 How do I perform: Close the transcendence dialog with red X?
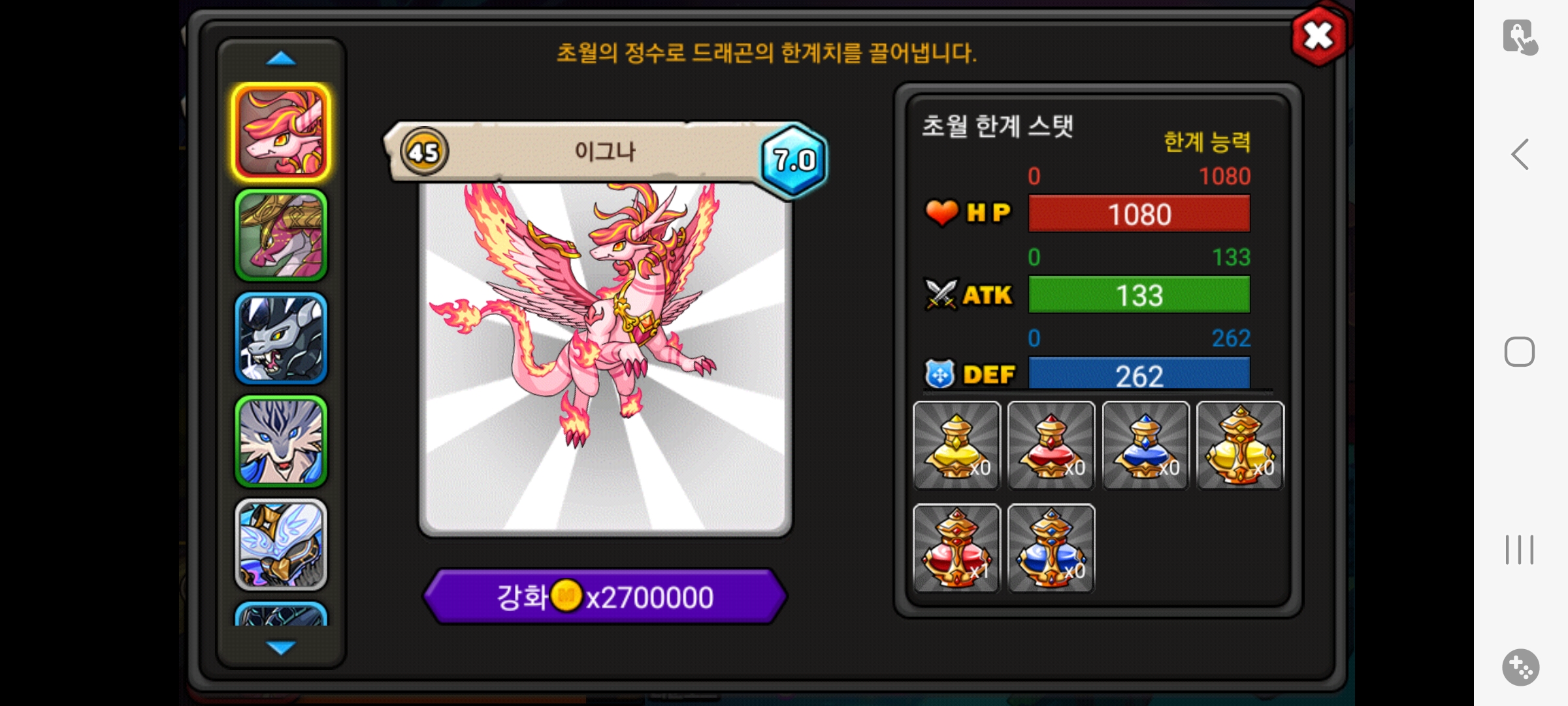1319,36
